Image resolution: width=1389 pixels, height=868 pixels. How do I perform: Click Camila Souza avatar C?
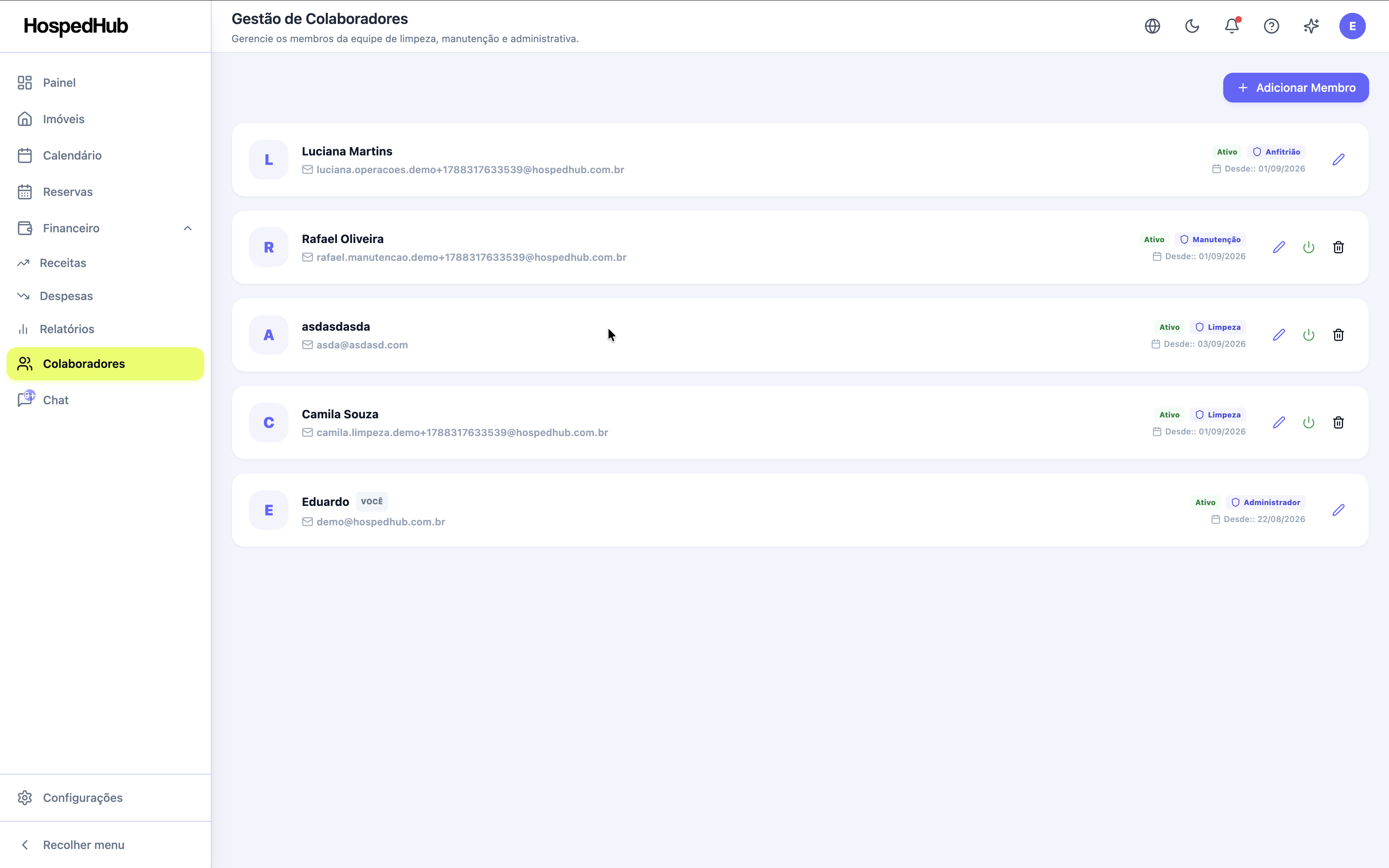click(269, 422)
